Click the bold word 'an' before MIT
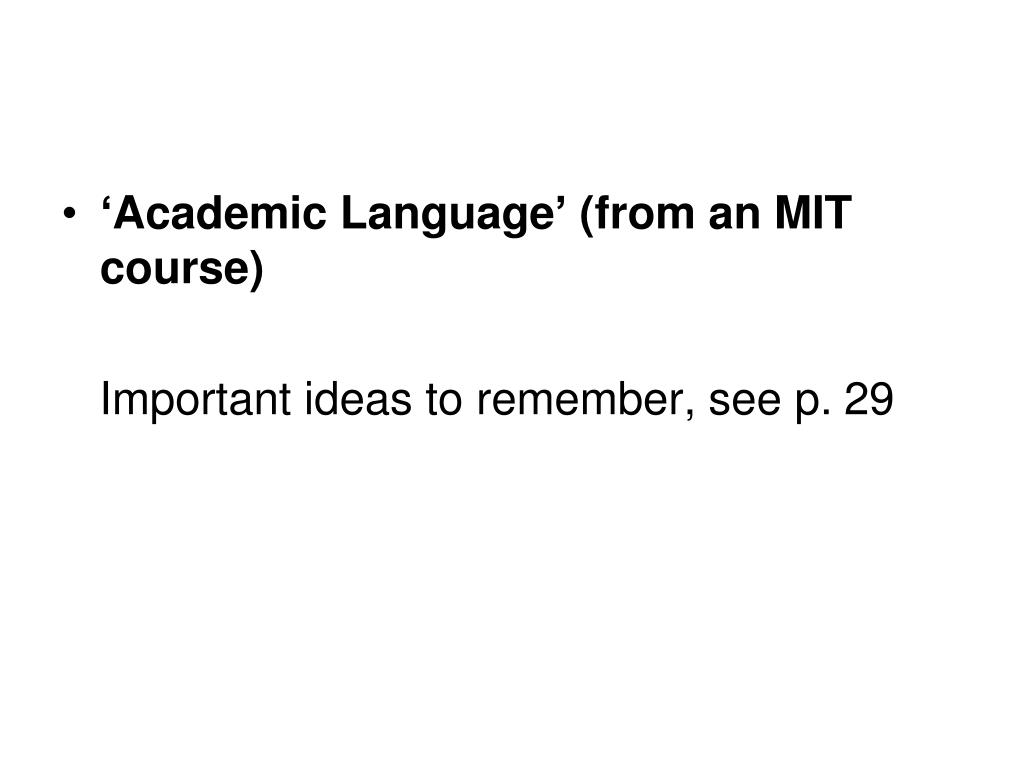The height and width of the screenshot is (768, 1024). pyautogui.click(x=735, y=219)
